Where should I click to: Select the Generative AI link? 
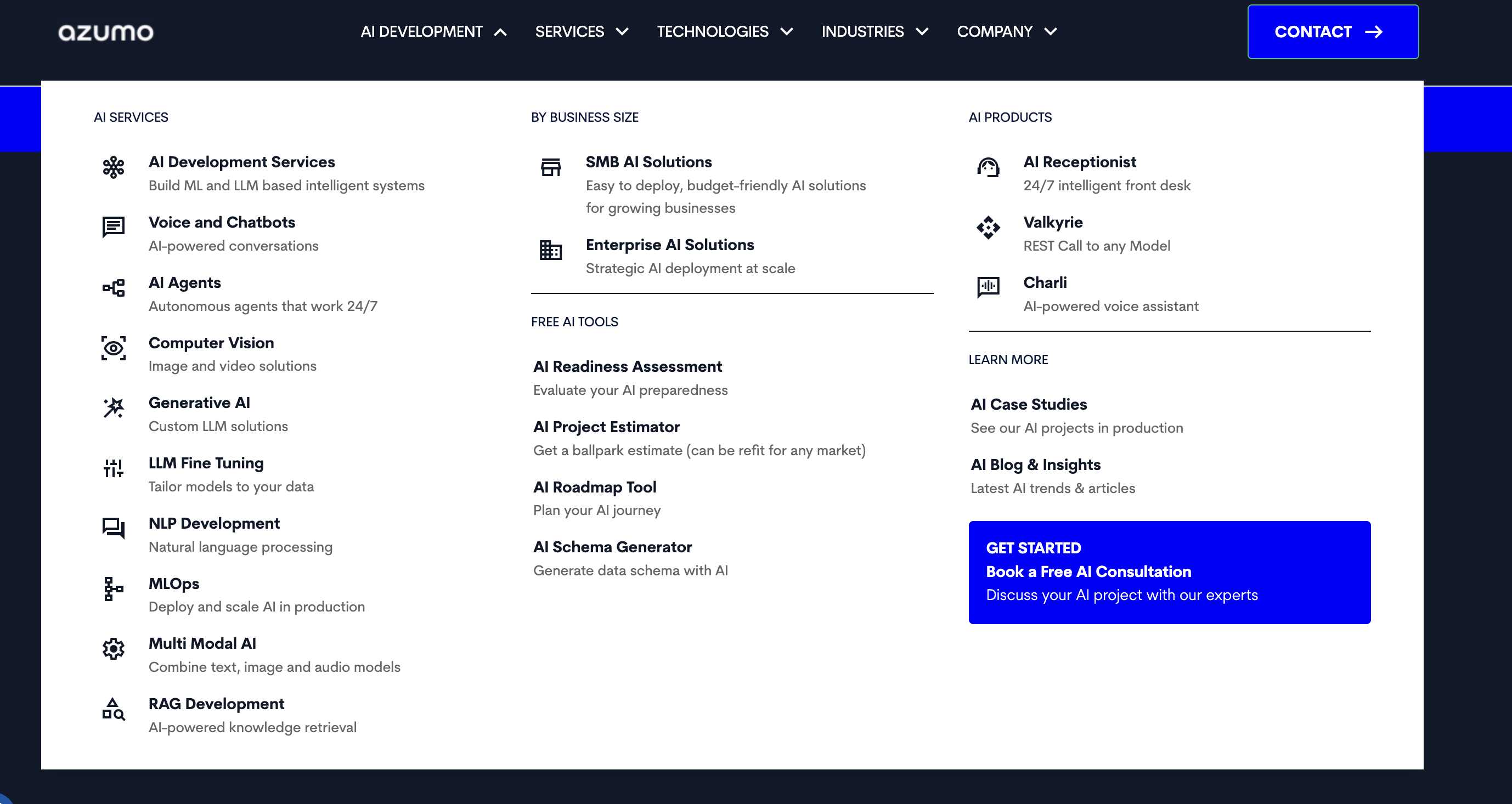point(200,403)
